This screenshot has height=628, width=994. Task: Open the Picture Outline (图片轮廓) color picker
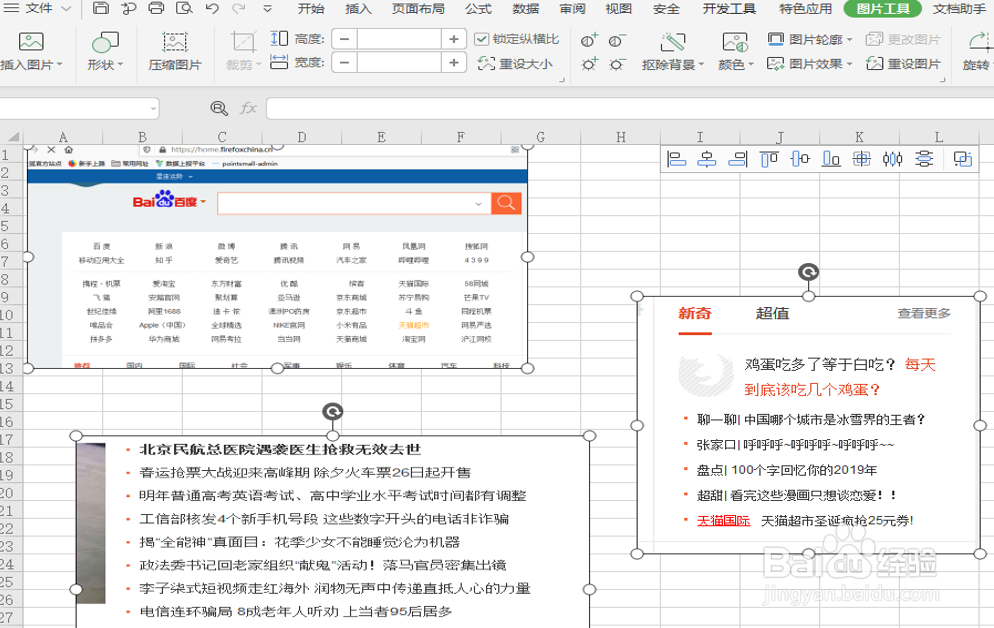pyautogui.click(x=812, y=37)
